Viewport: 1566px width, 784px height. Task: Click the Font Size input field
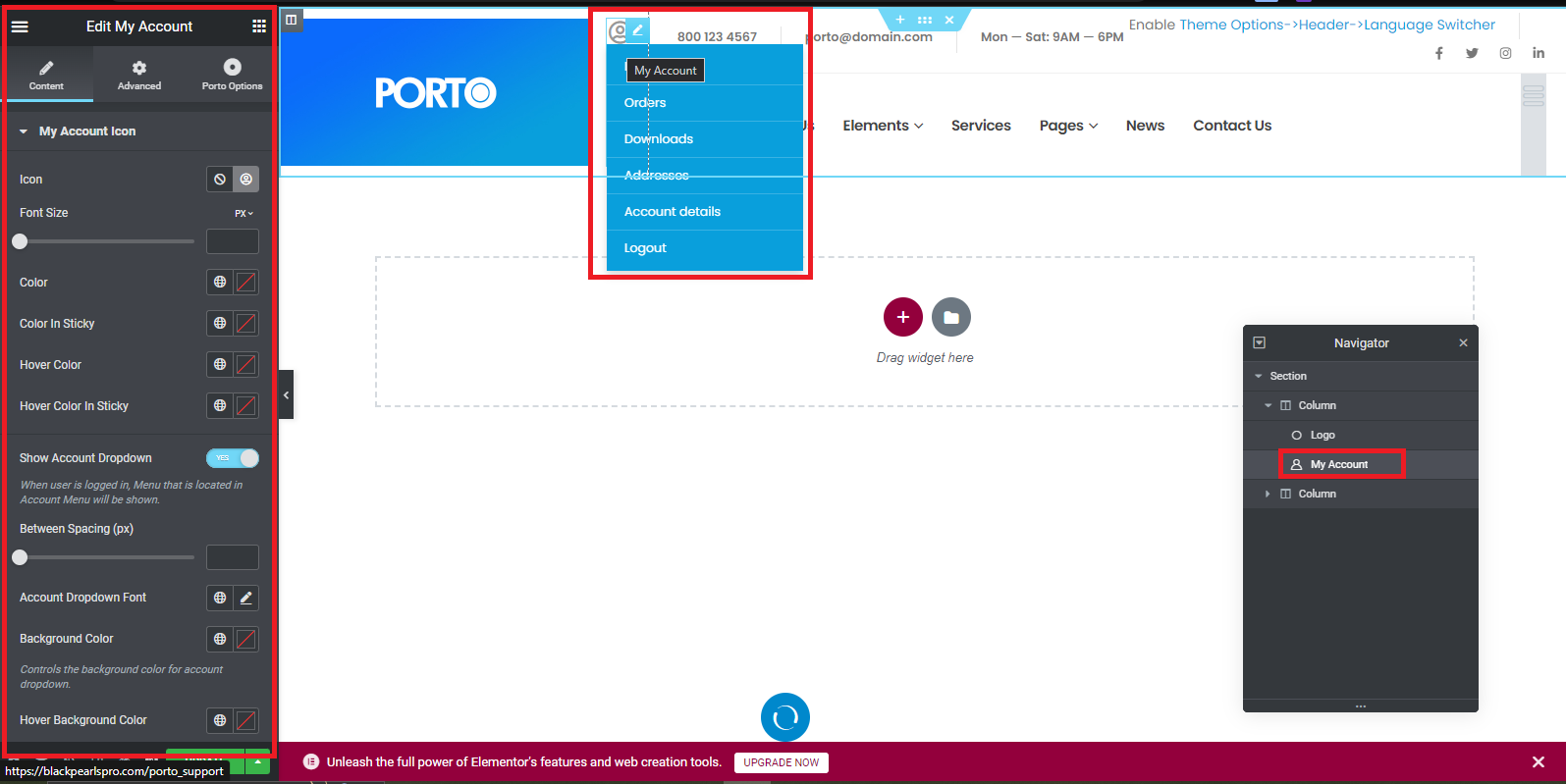coord(233,241)
